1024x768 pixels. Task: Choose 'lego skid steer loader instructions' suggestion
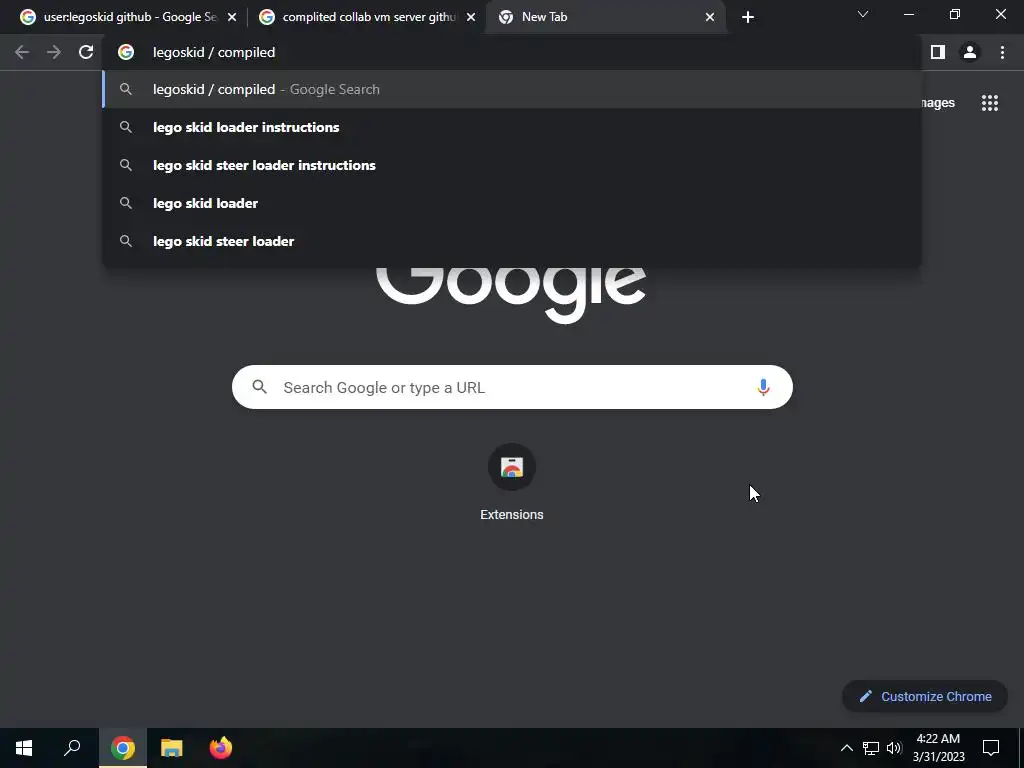512,165
